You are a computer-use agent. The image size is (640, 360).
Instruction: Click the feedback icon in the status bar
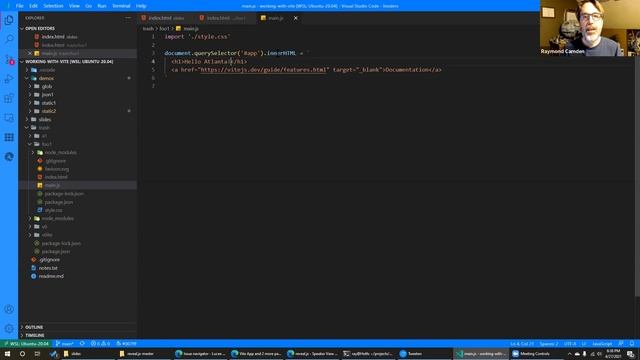(x=621, y=344)
